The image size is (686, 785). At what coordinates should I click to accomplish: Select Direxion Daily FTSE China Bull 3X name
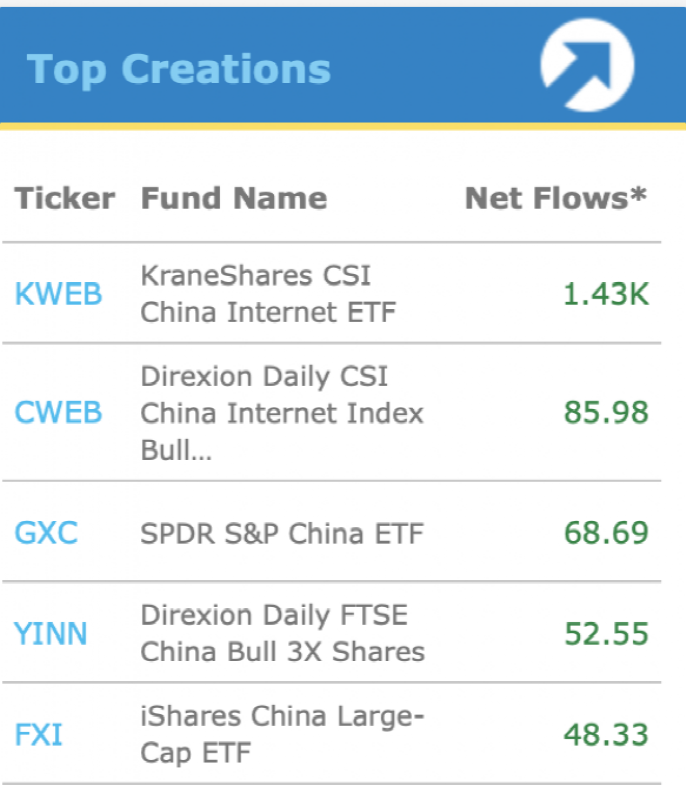(x=282, y=633)
